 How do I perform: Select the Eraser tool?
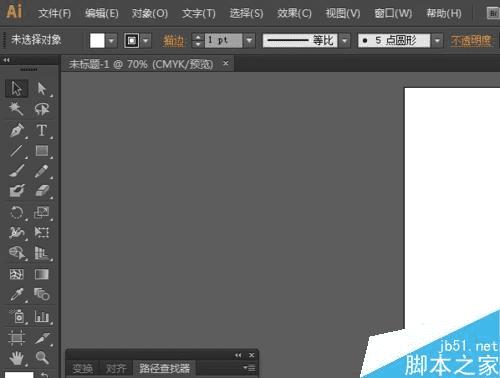[42, 191]
